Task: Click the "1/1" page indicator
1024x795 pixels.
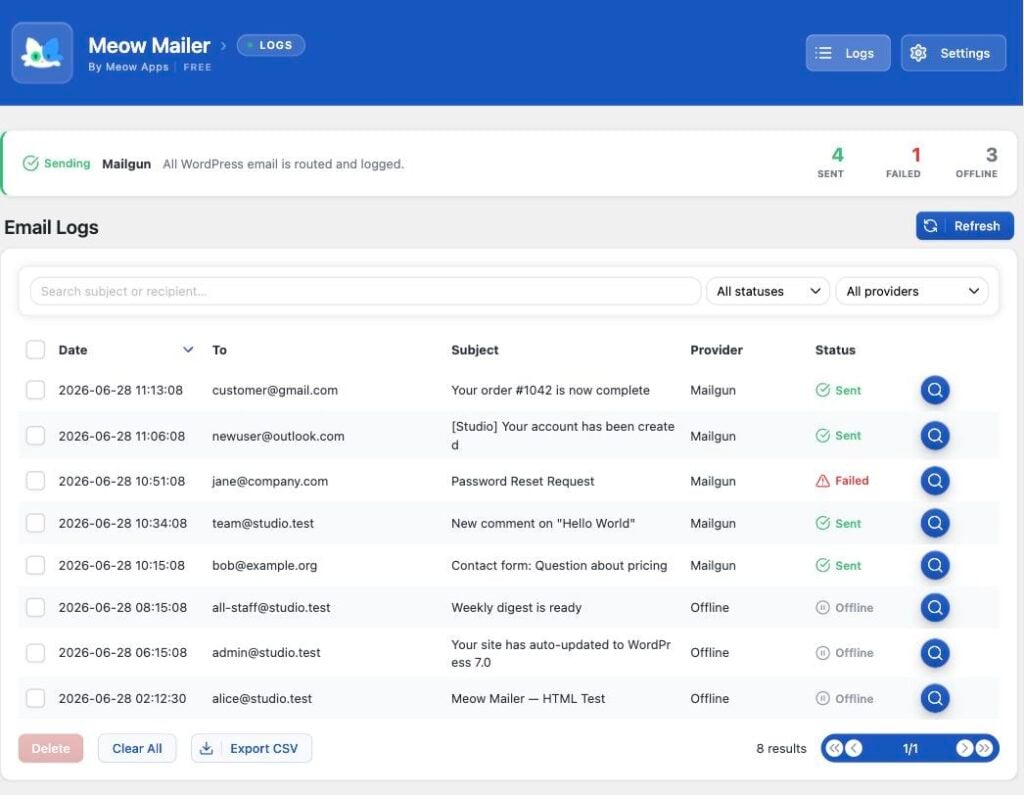Action: point(910,748)
